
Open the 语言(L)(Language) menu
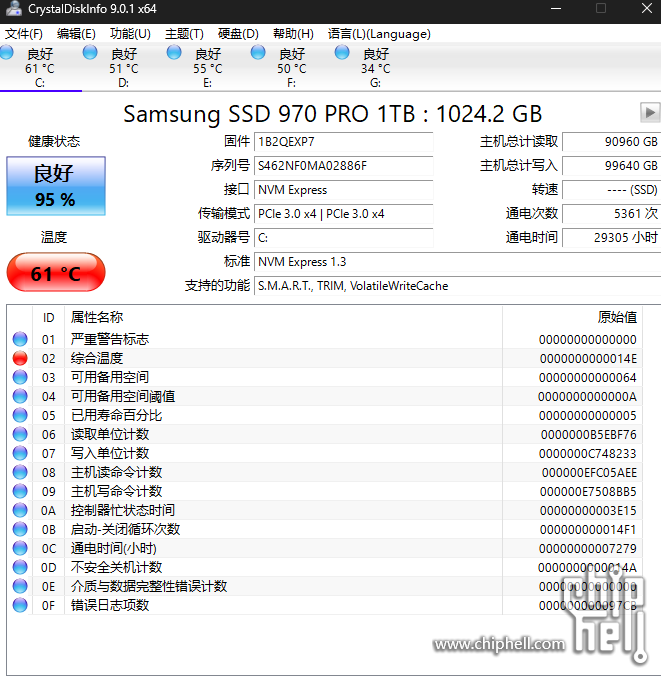pos(379,34)
